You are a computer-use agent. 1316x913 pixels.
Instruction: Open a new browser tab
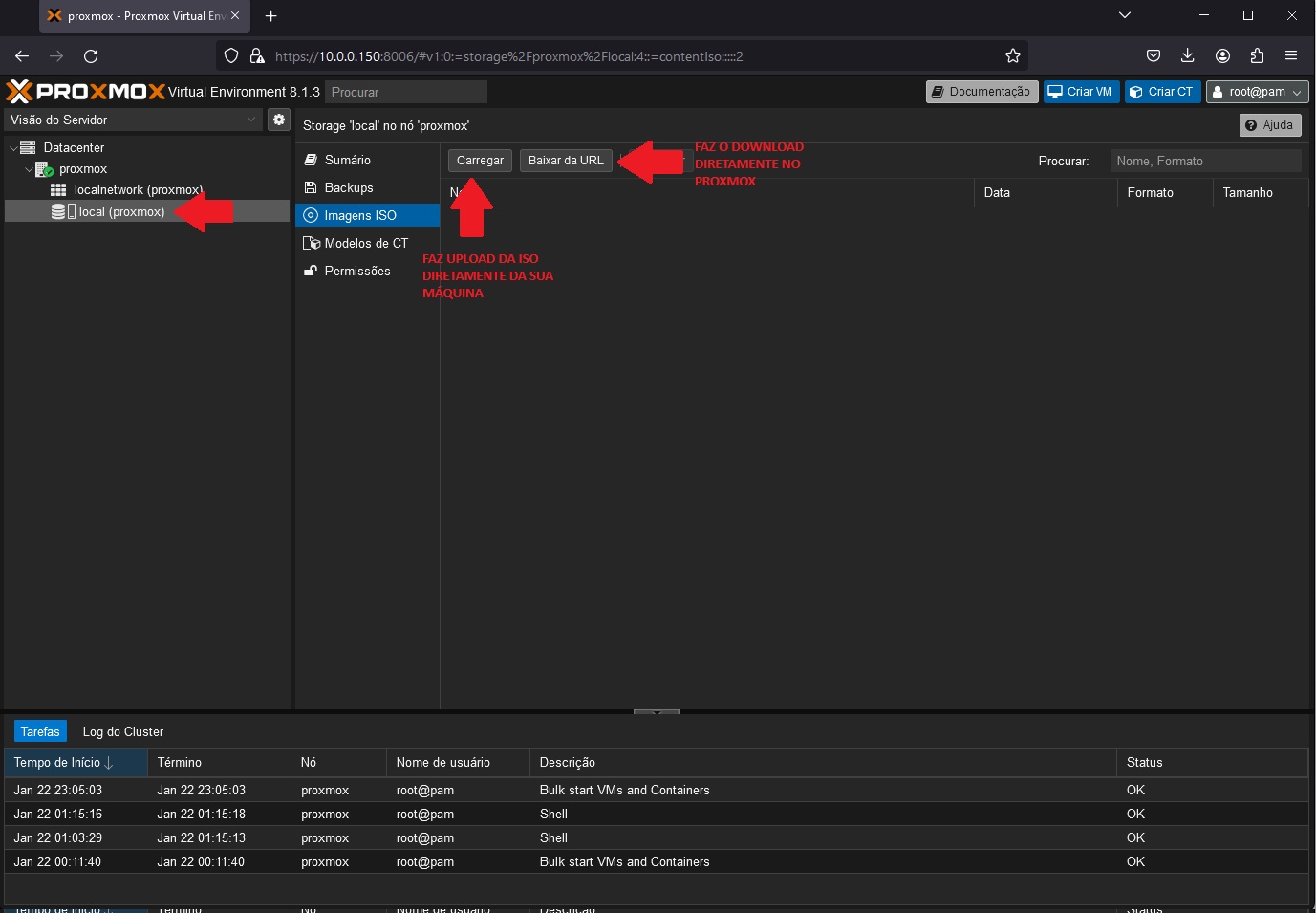click(271, 16)
